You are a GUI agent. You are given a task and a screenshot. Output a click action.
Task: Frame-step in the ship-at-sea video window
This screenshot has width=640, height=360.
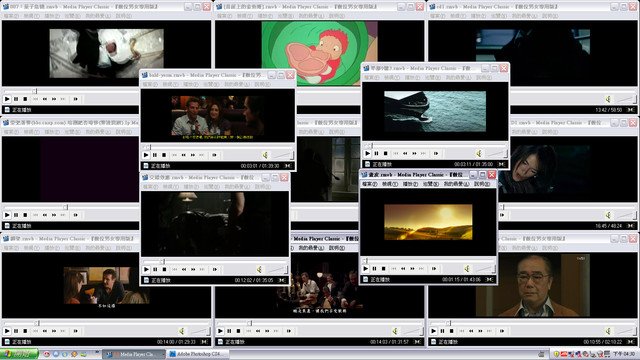(436, 153)
